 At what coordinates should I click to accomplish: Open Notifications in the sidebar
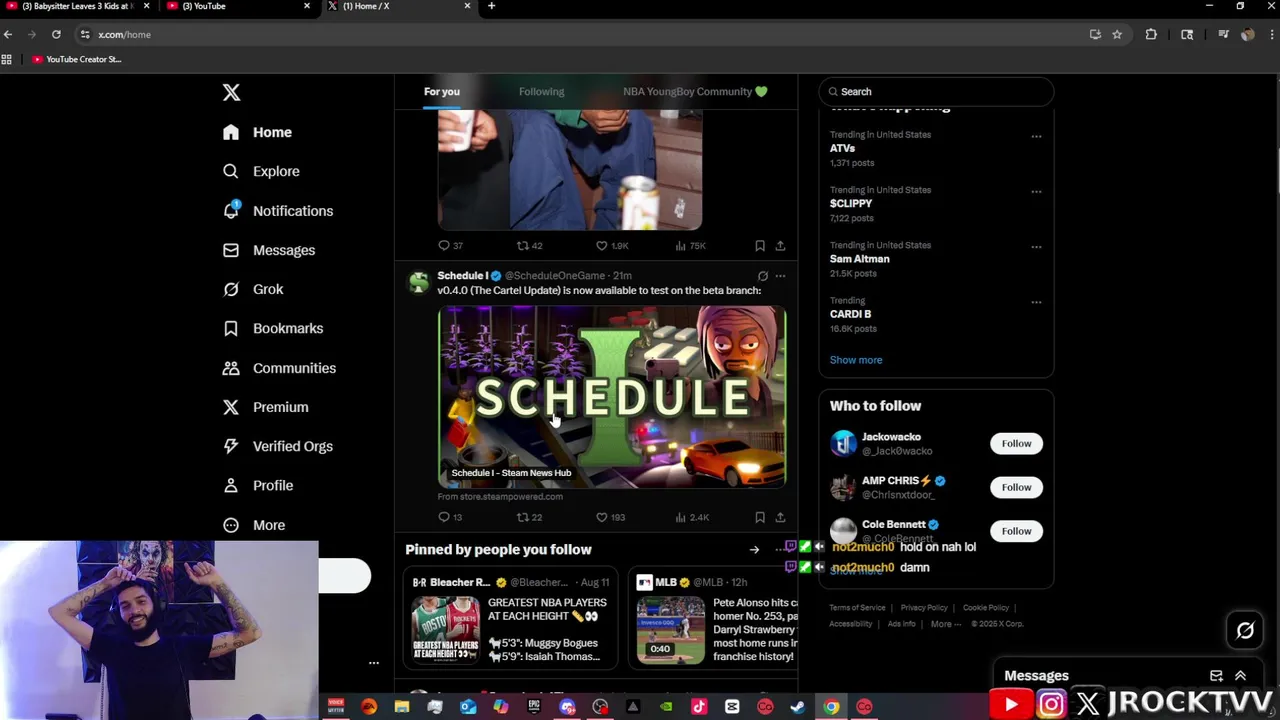coord(278,211)
